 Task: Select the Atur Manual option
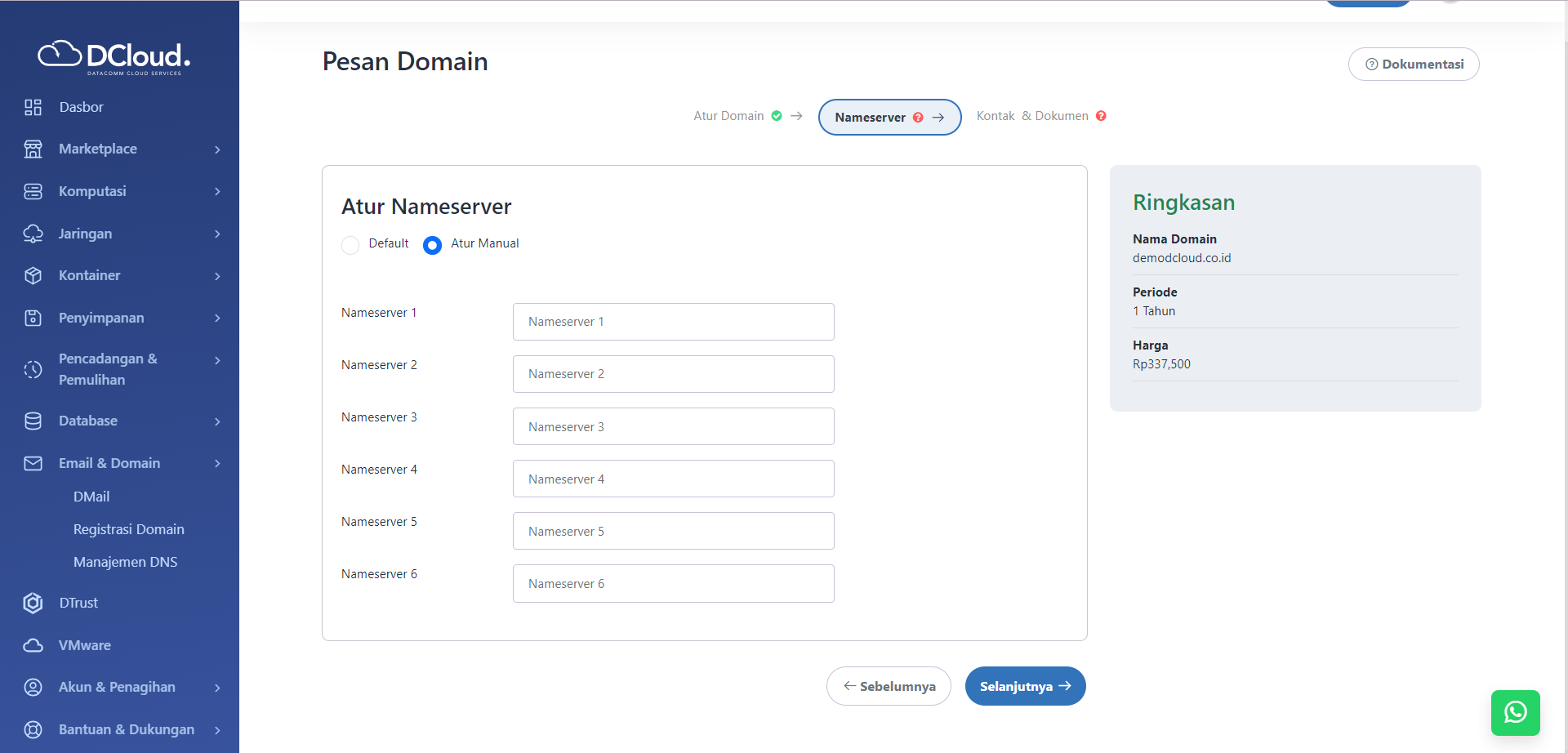pos(432,244)
